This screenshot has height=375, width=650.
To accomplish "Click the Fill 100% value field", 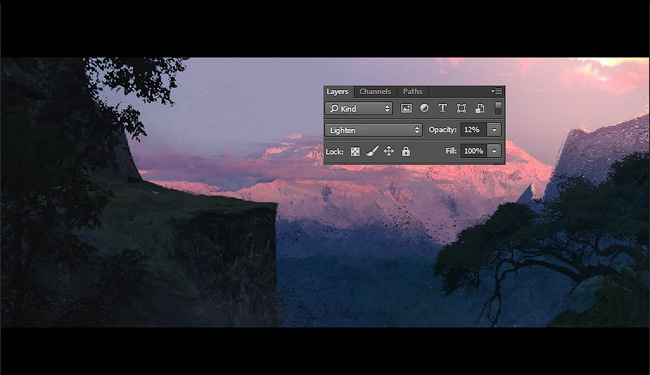I will [x=473, y=151].
